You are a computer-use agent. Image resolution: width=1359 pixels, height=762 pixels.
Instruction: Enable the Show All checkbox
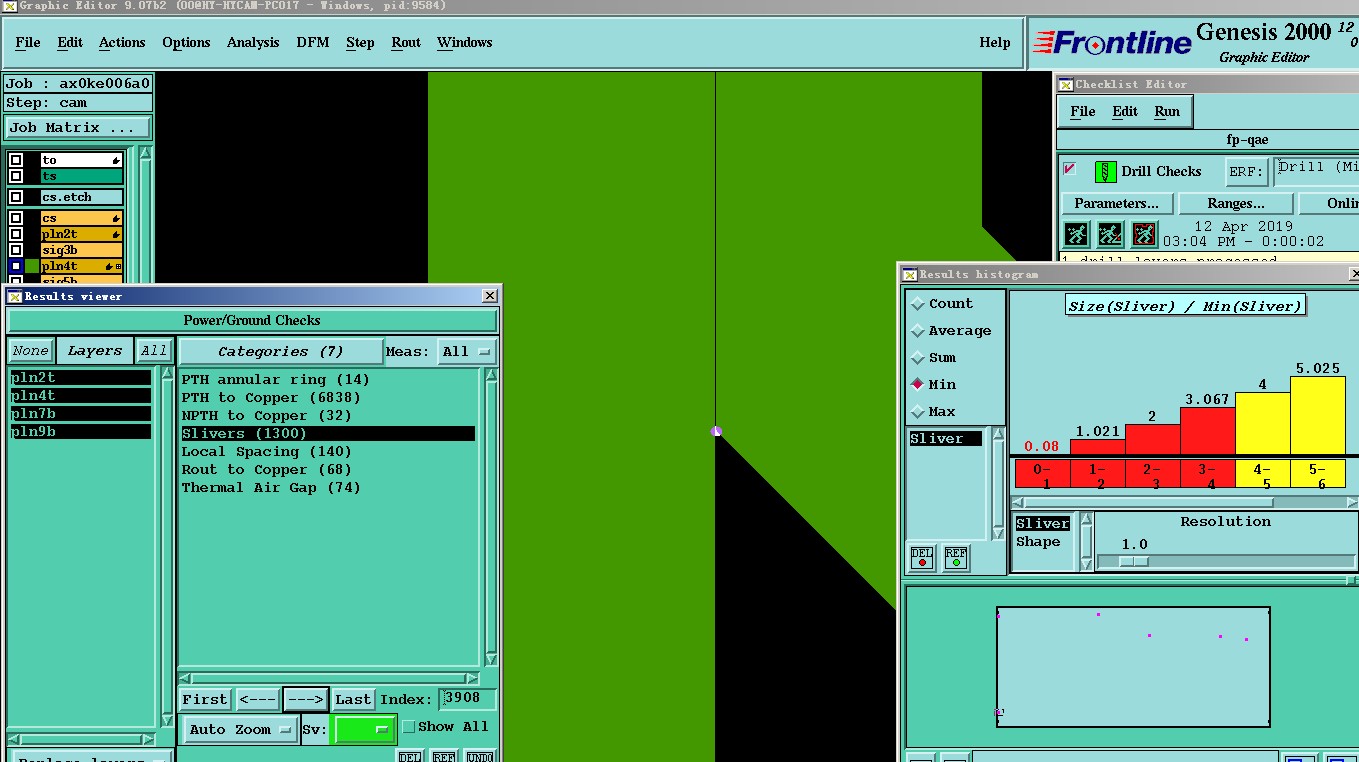point(408,727)
